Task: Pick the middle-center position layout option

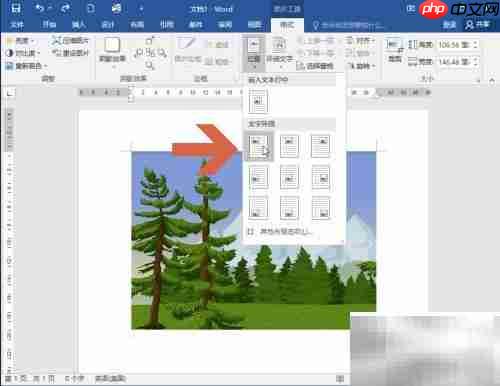Action: (289, 178)
